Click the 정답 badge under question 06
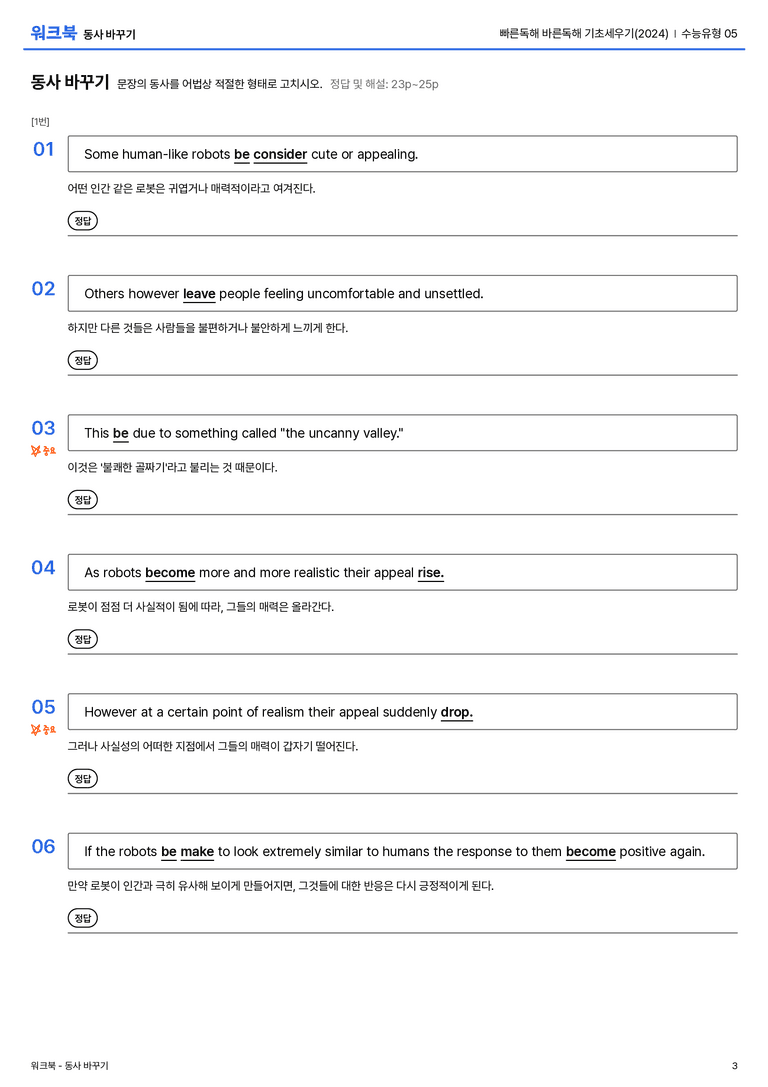The width and height of the screenshot is (768, 1087). coord(82,918)
